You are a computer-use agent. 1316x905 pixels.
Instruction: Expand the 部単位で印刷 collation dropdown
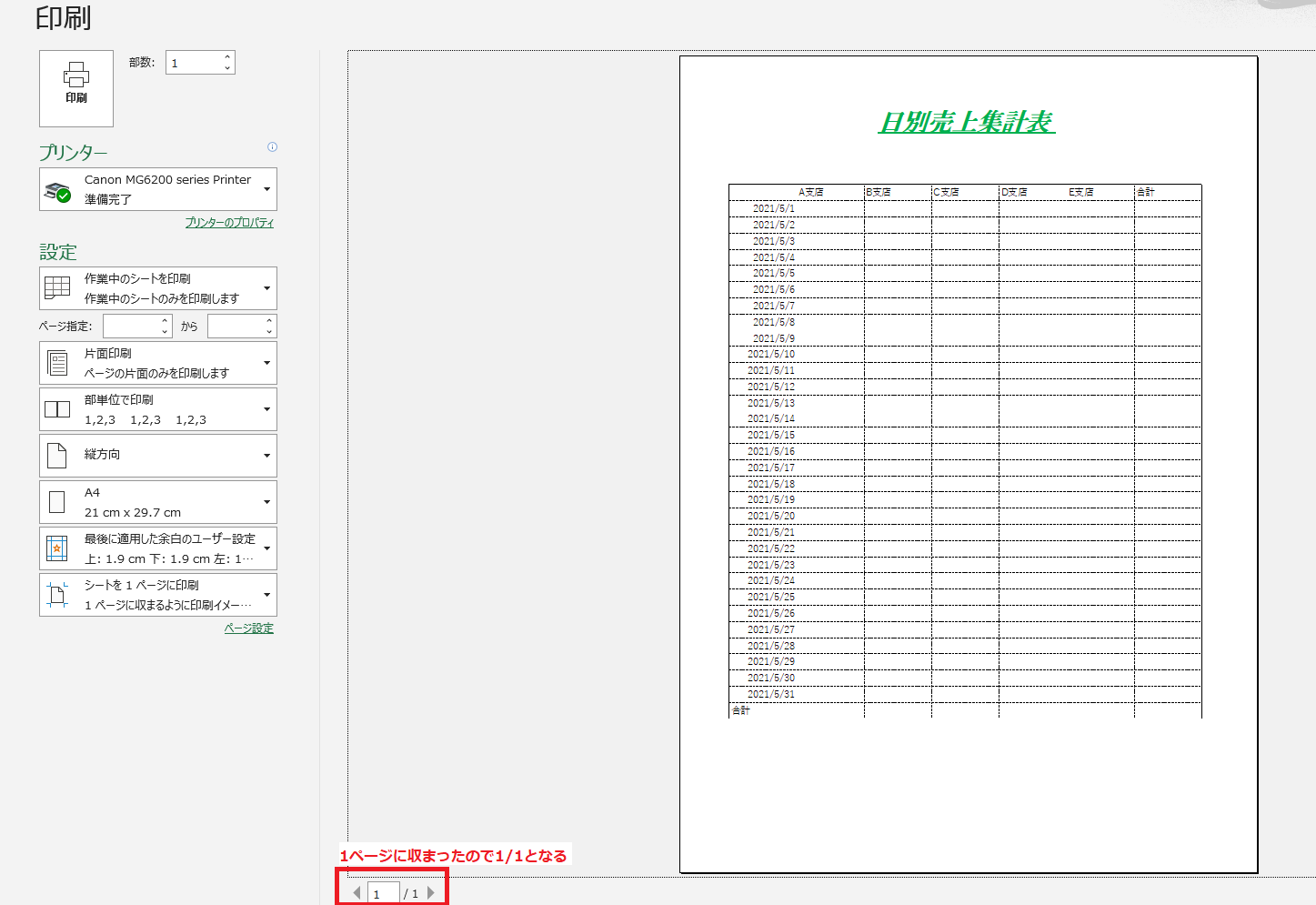[x=266, y=409]
